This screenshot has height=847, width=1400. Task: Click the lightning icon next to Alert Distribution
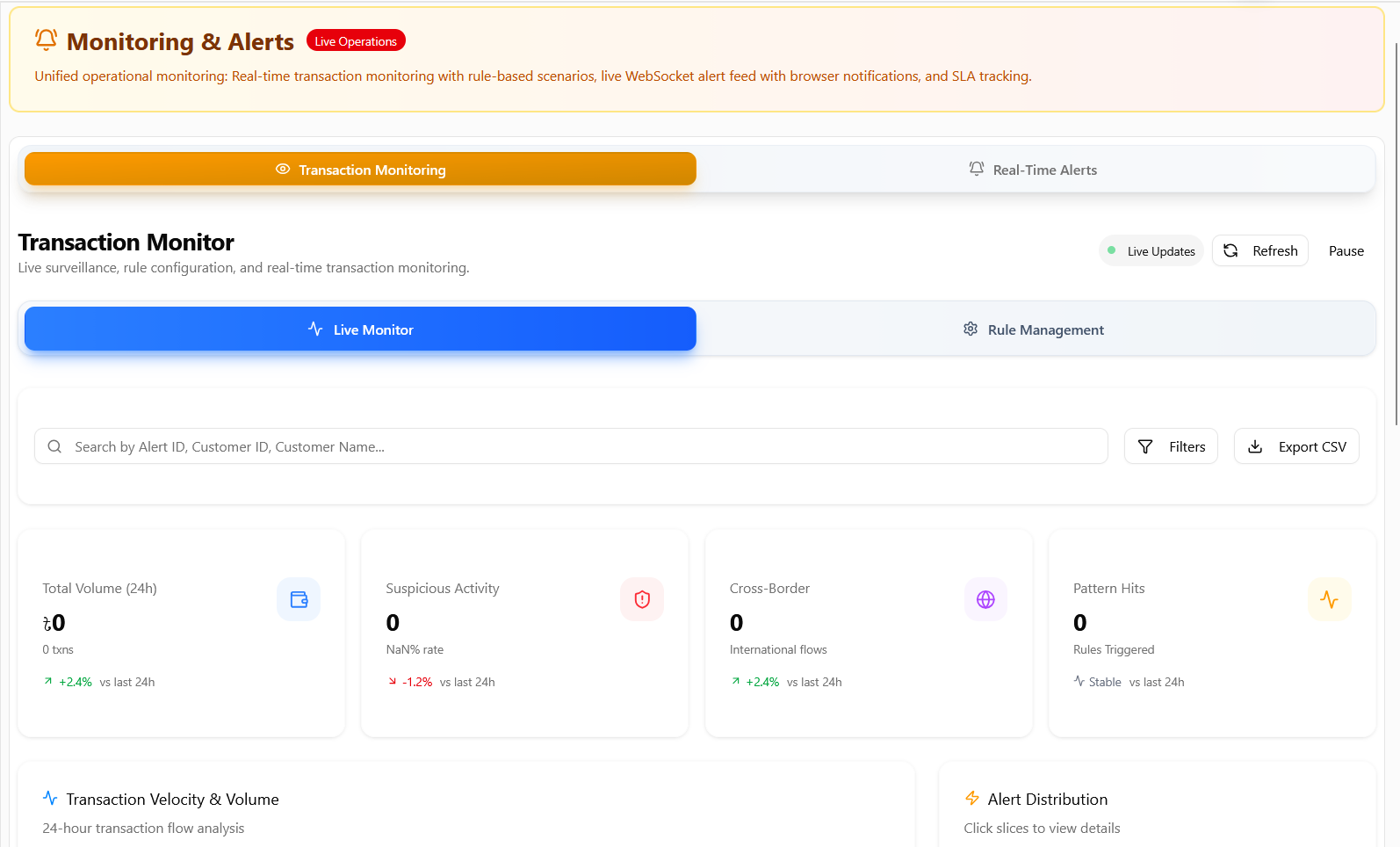(x=972, y=798)
